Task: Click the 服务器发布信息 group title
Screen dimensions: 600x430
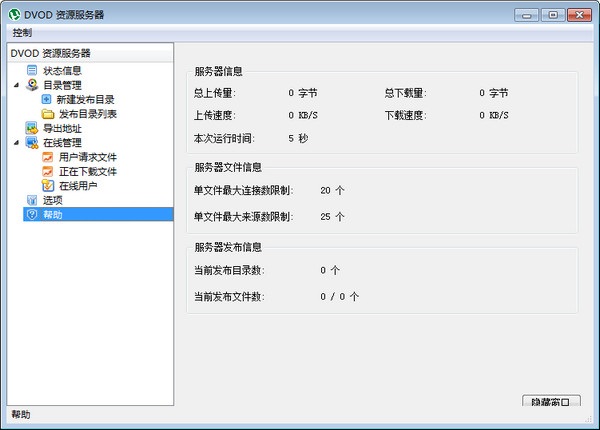Action: [x=228, y=247]
